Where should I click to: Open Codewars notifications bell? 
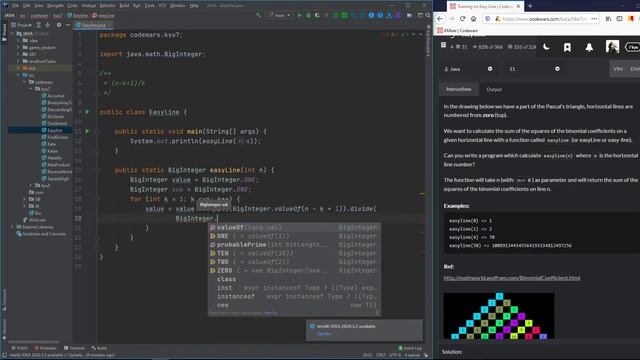point(589,47)
